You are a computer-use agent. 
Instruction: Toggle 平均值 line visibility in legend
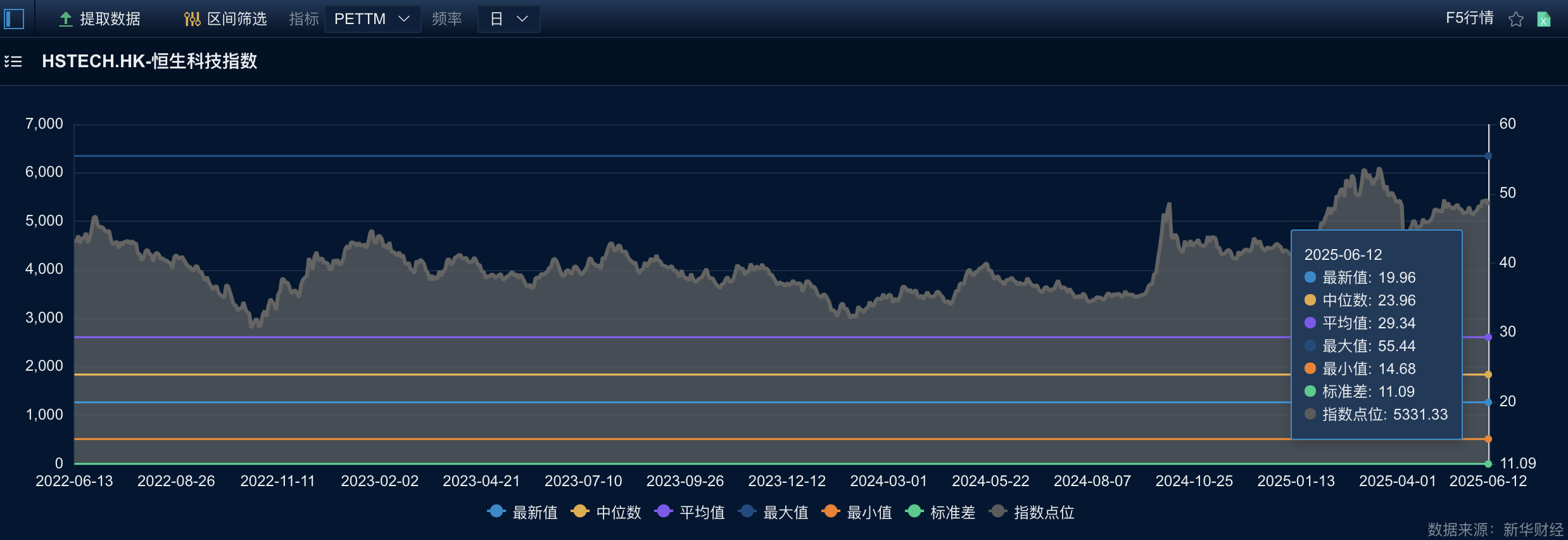690,512
